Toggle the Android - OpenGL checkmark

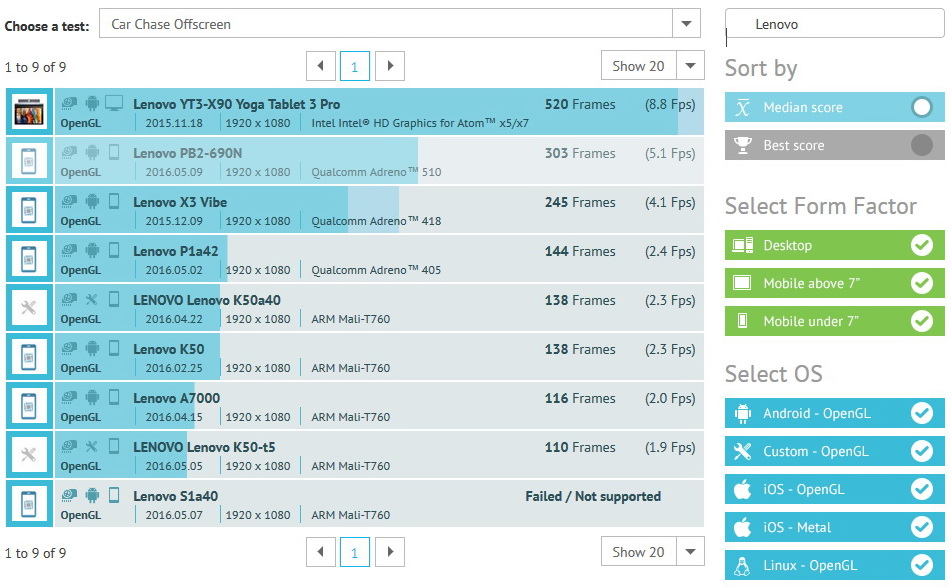click(922, 413)
